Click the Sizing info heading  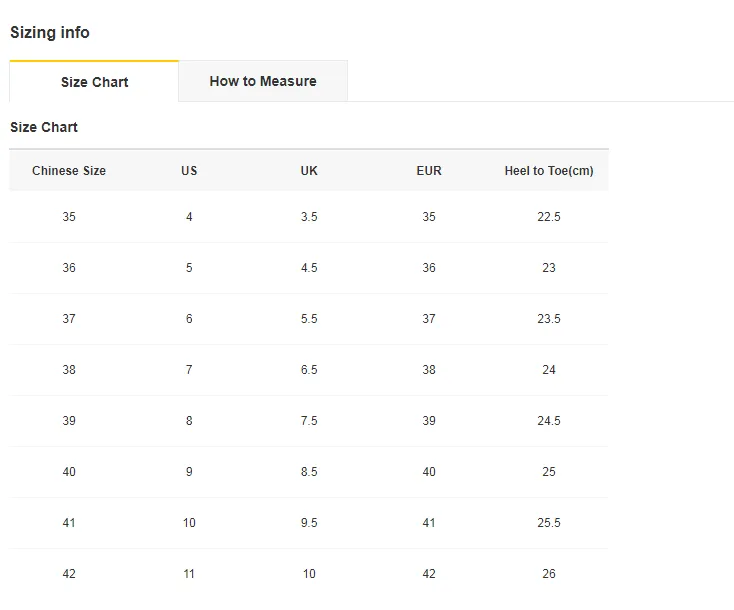point(50,33)
